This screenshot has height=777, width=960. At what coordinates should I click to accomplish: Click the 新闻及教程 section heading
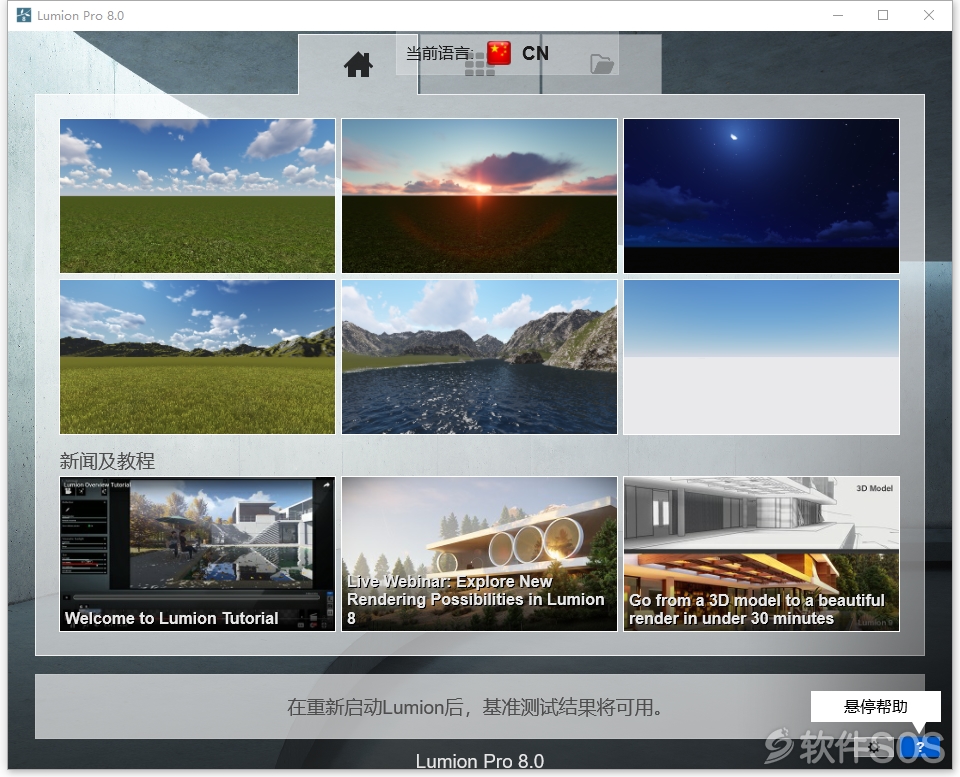pyautogui.click(x=107, y=461)
